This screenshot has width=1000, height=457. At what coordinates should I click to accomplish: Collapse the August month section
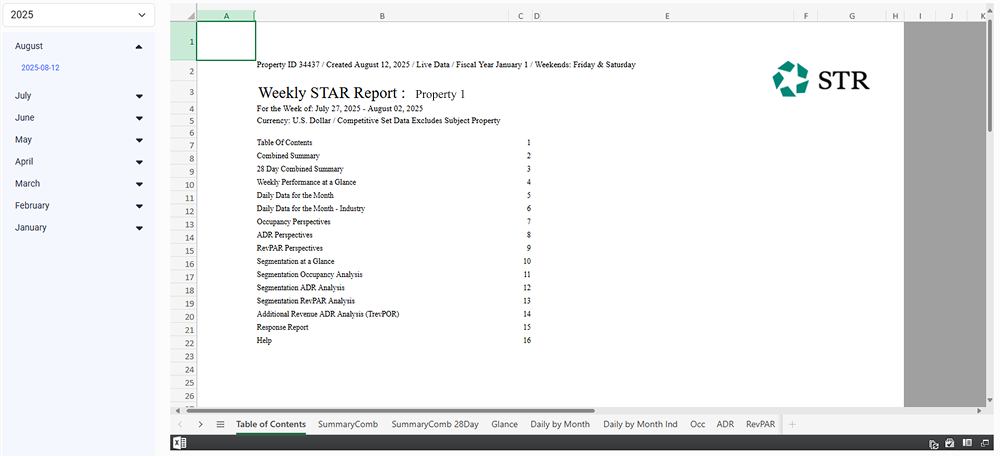(139, 47)
